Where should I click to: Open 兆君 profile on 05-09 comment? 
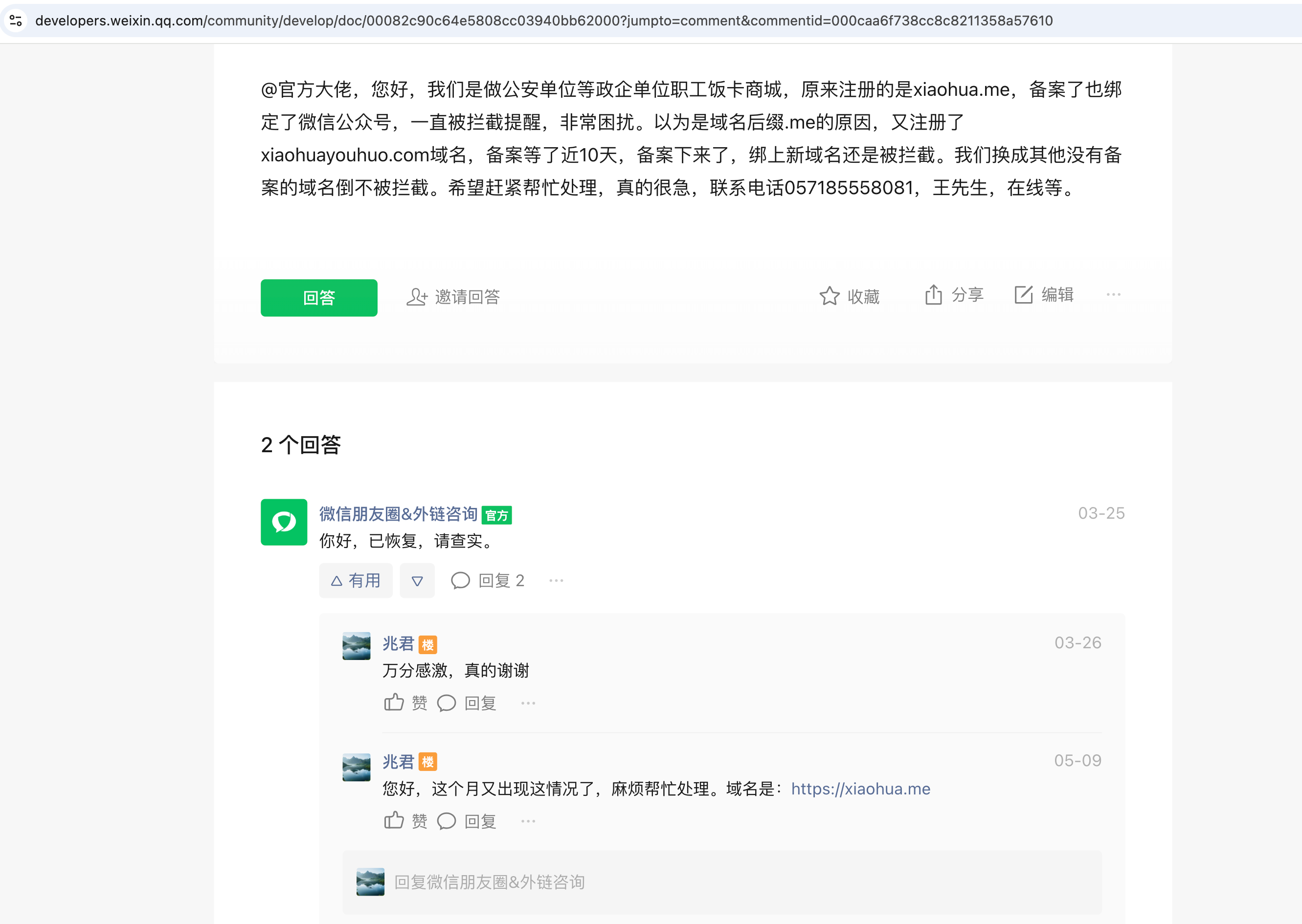[398, 762]
